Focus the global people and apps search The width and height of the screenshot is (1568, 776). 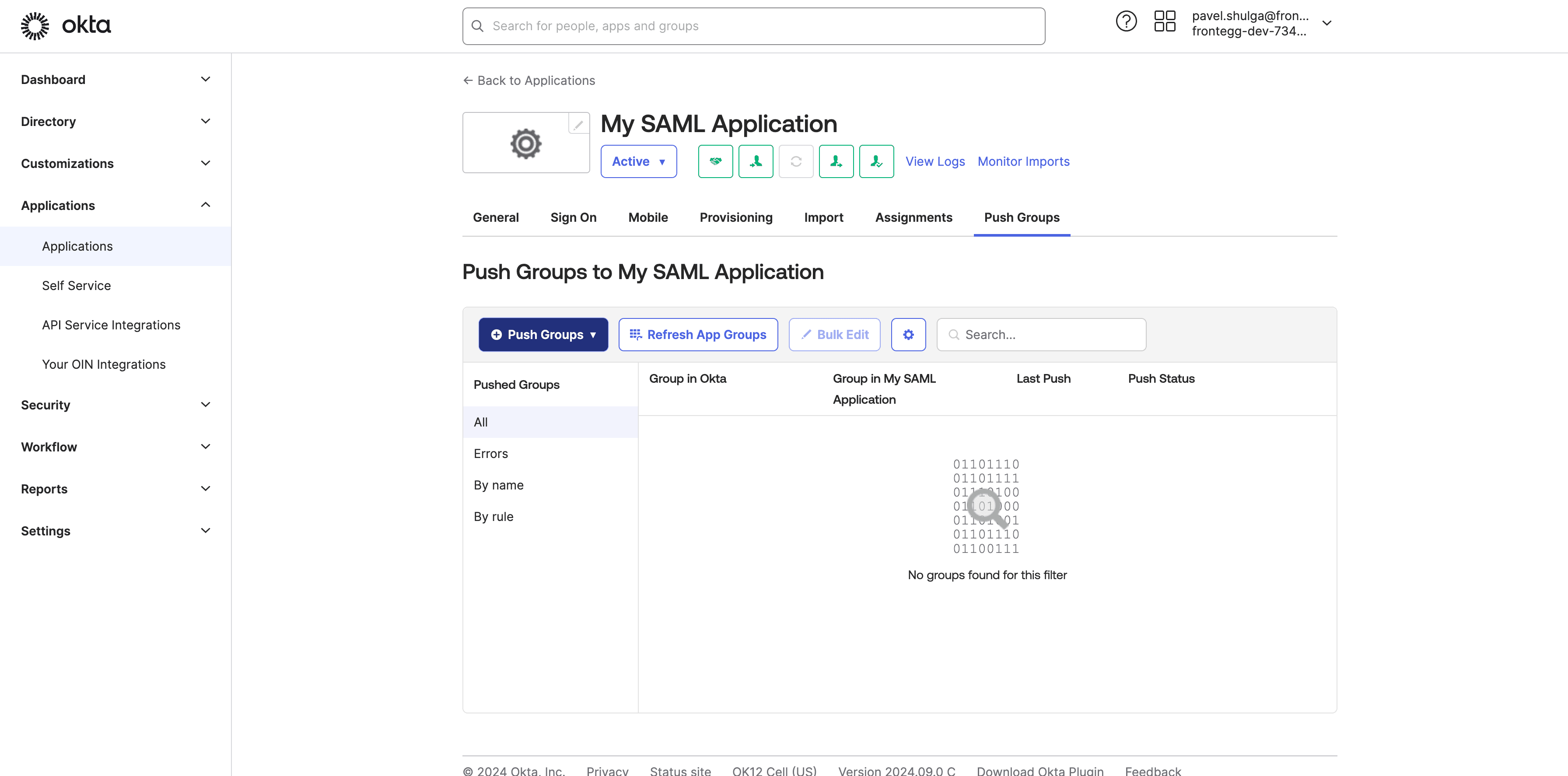click(753, 26)
